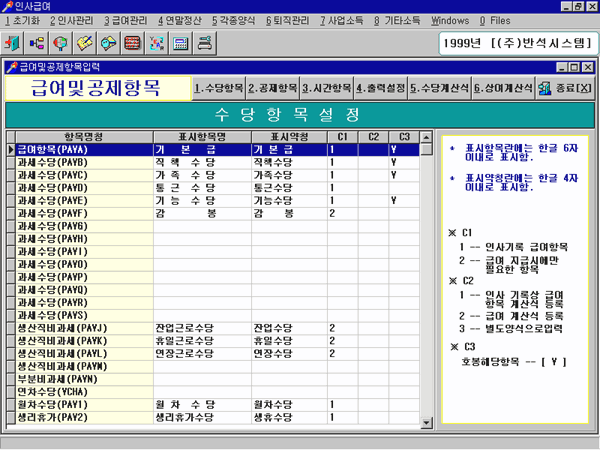Click the yellow notepad with pencil icon
Viewport: 600px width, 450px height.
[x=85, y=44]
